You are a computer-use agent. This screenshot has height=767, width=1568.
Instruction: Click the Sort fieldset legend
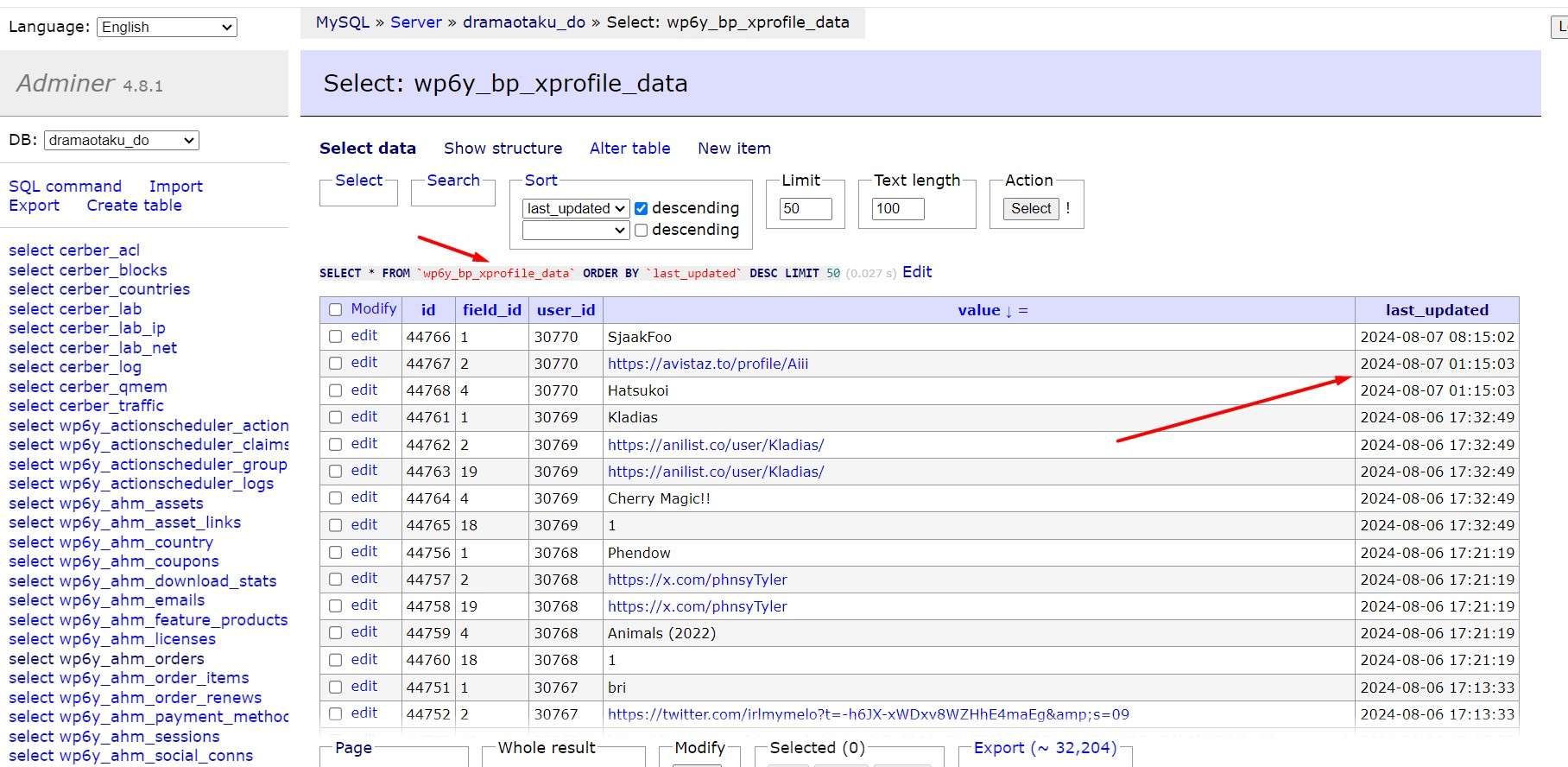coord(541,181)
